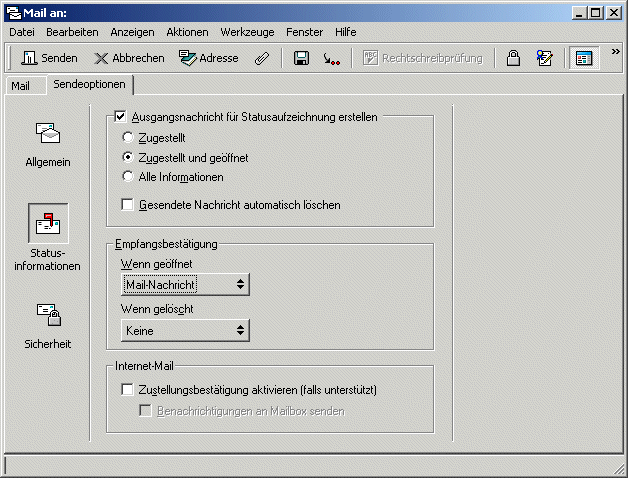
Task: Uncheck Ausgangsnachricht für Statusaufzeichnung erstellen
Action: [120, 117]
